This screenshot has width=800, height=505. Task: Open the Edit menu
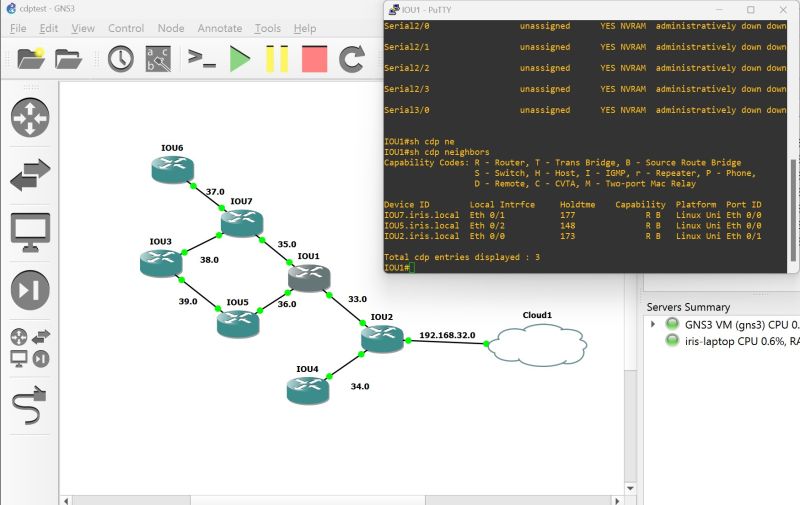tap(48, 29)
